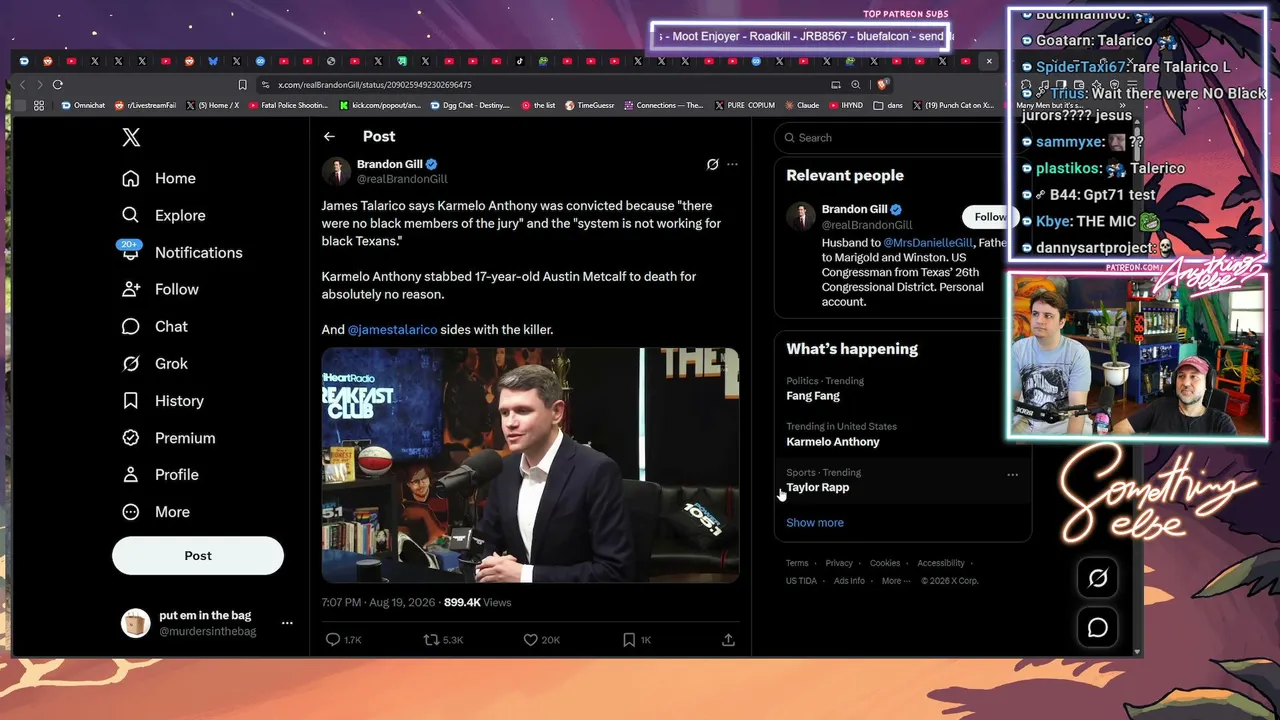
Task: Go to Home in the X sidebar
Action: (x=159, y=178)
